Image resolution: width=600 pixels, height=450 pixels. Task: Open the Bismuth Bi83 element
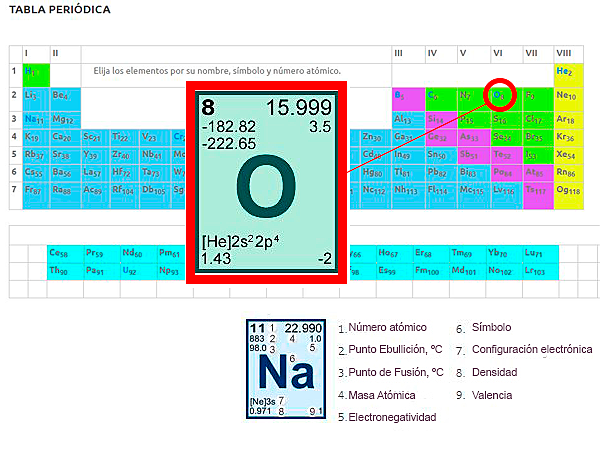point(474,173)
